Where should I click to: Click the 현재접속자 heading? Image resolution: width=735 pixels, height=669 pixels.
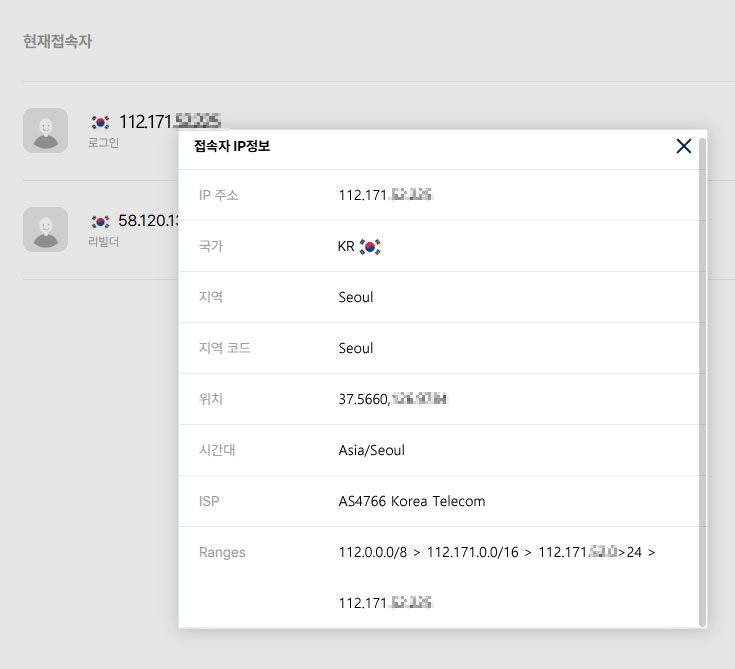(58, 42)
